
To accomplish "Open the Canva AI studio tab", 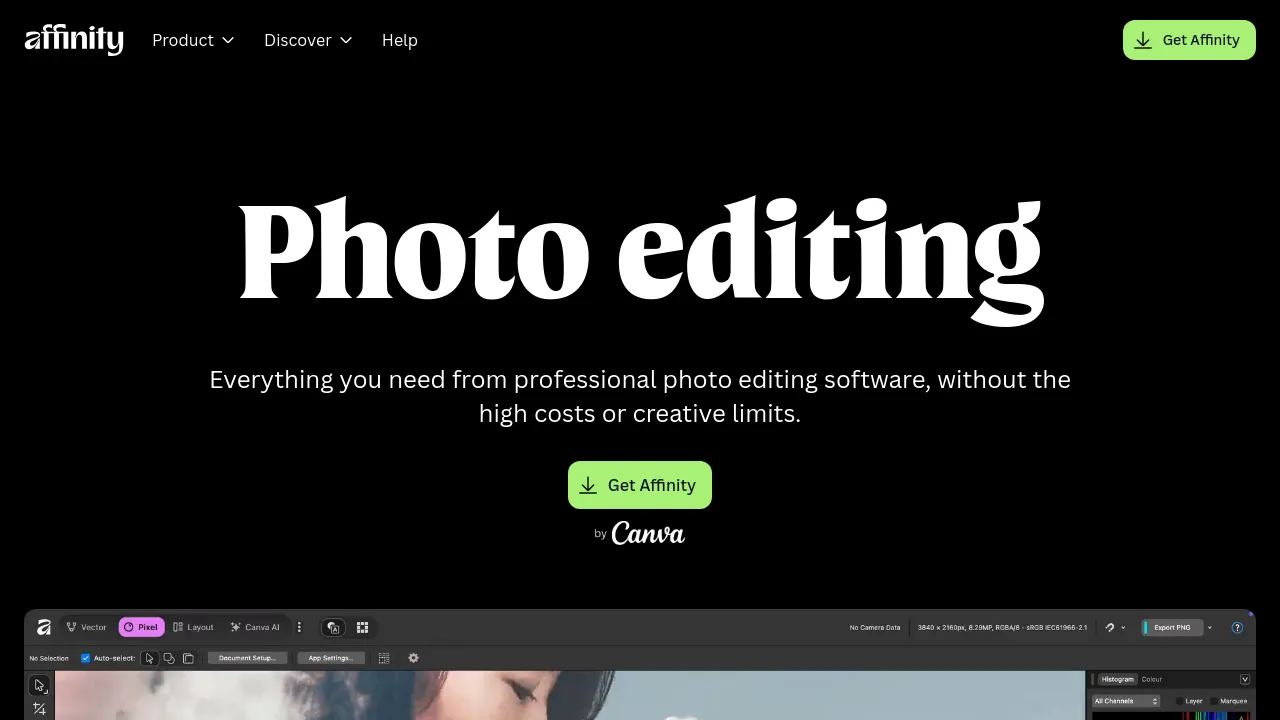I will [x=255, y=627].
